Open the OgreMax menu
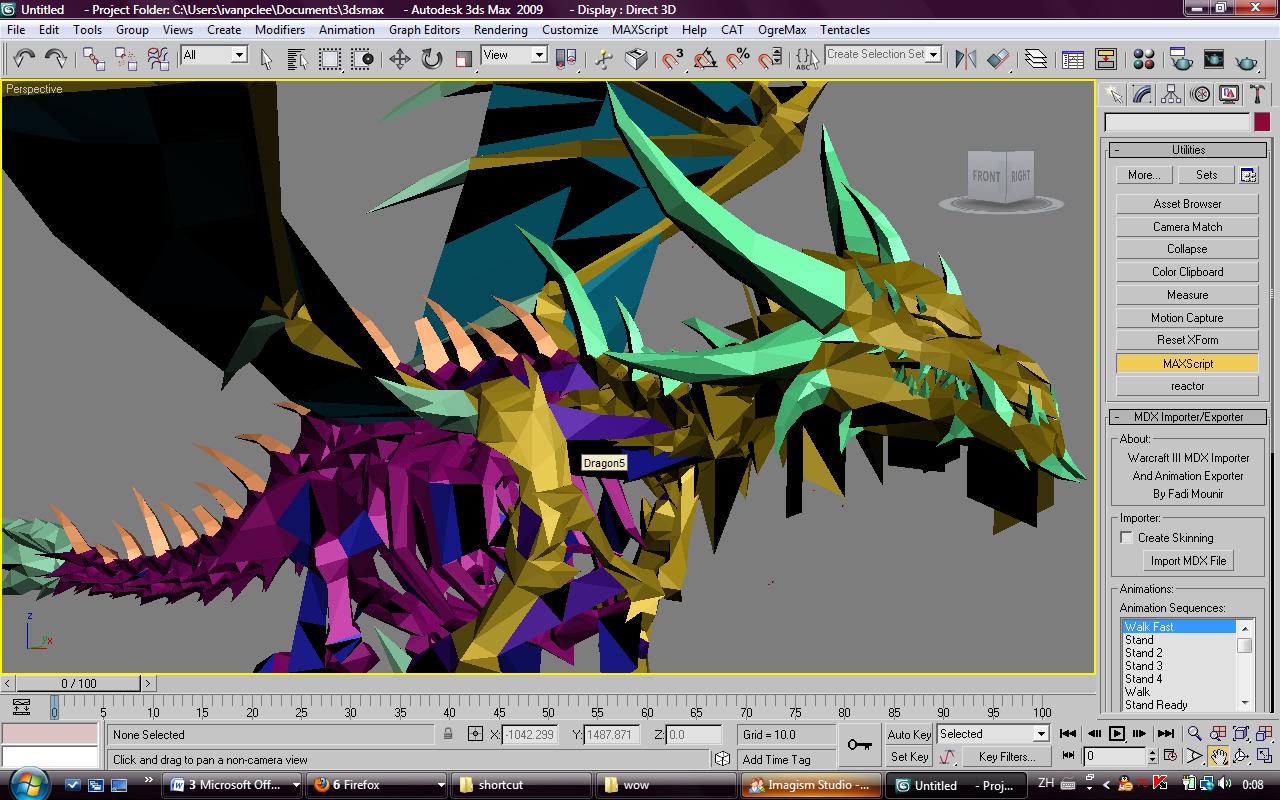Screen dimensions: 1280x800 point(782,30)
